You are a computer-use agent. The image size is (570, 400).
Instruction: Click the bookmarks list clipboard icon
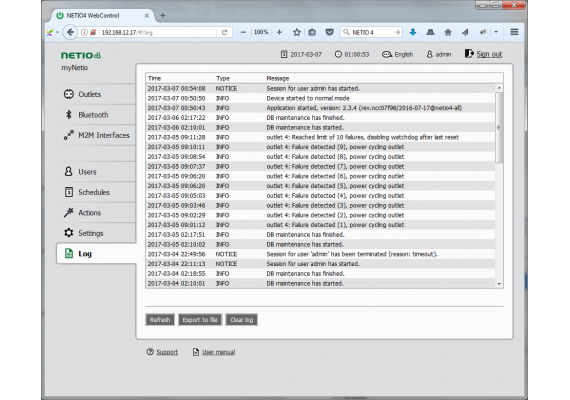pyautogui.click(x=312, y=32)
